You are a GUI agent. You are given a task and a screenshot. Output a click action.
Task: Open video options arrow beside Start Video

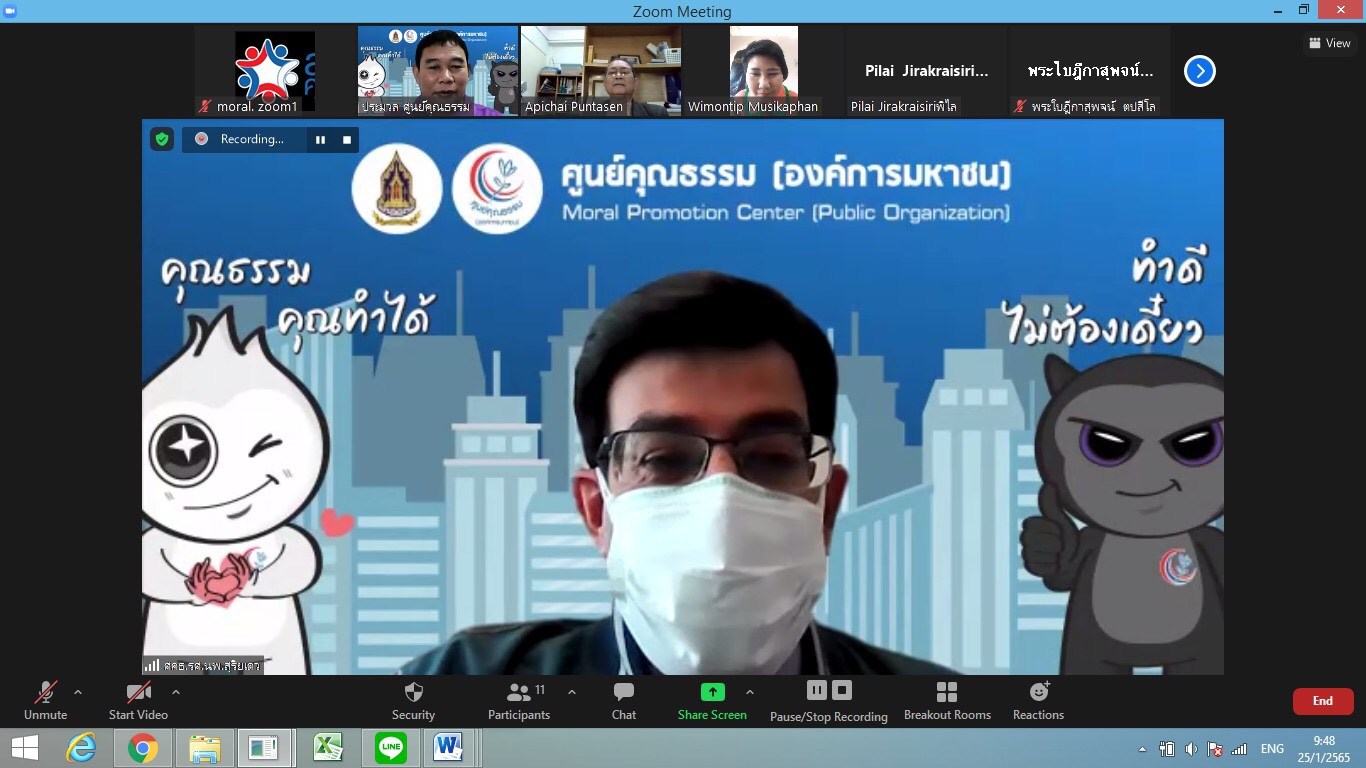point(176,692)
